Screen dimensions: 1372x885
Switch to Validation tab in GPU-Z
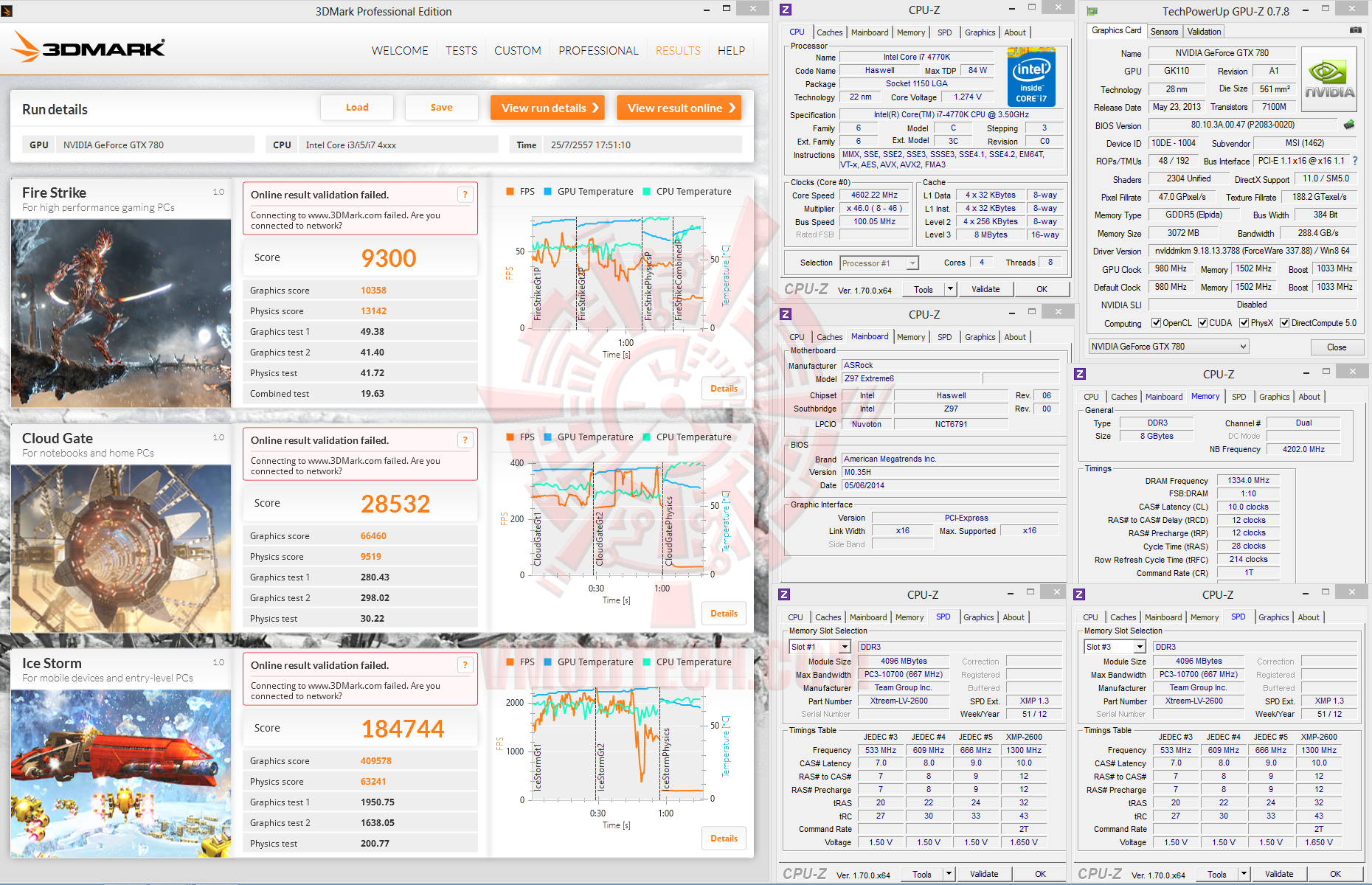click(1204, 32)
